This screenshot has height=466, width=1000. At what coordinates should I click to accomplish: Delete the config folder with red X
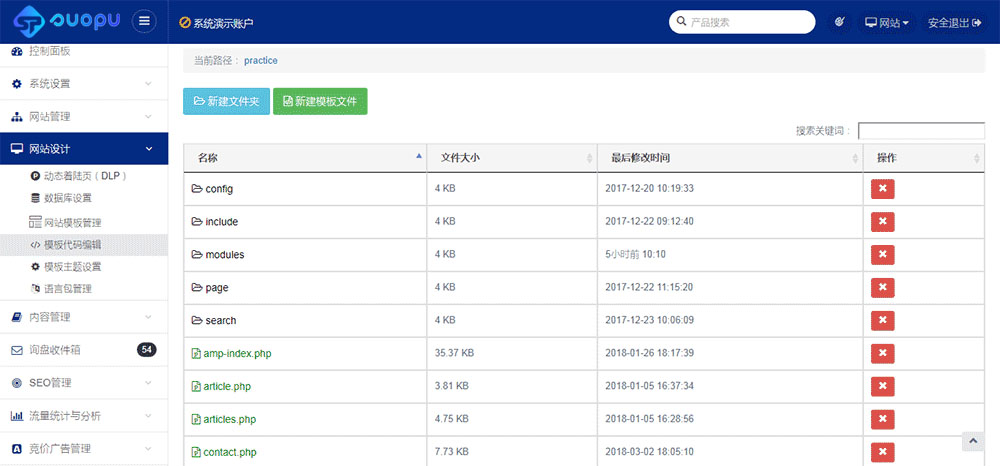[x=882, y=189]
